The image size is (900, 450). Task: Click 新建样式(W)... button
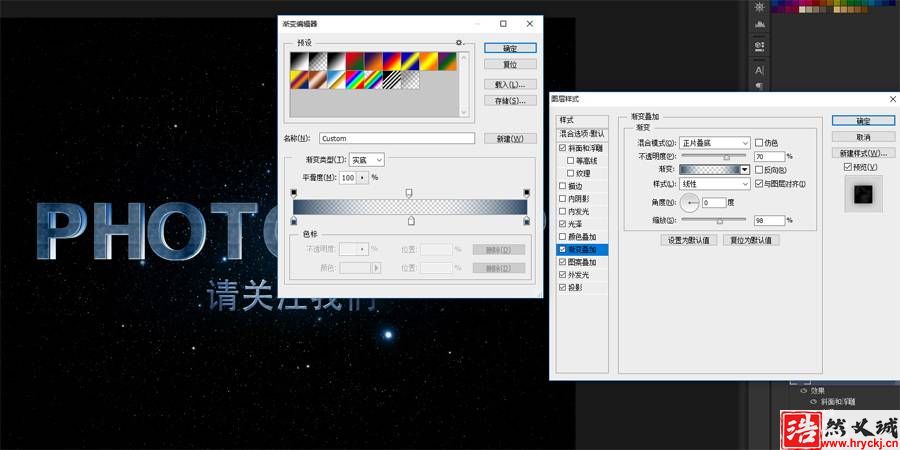[x=863, y=153]
